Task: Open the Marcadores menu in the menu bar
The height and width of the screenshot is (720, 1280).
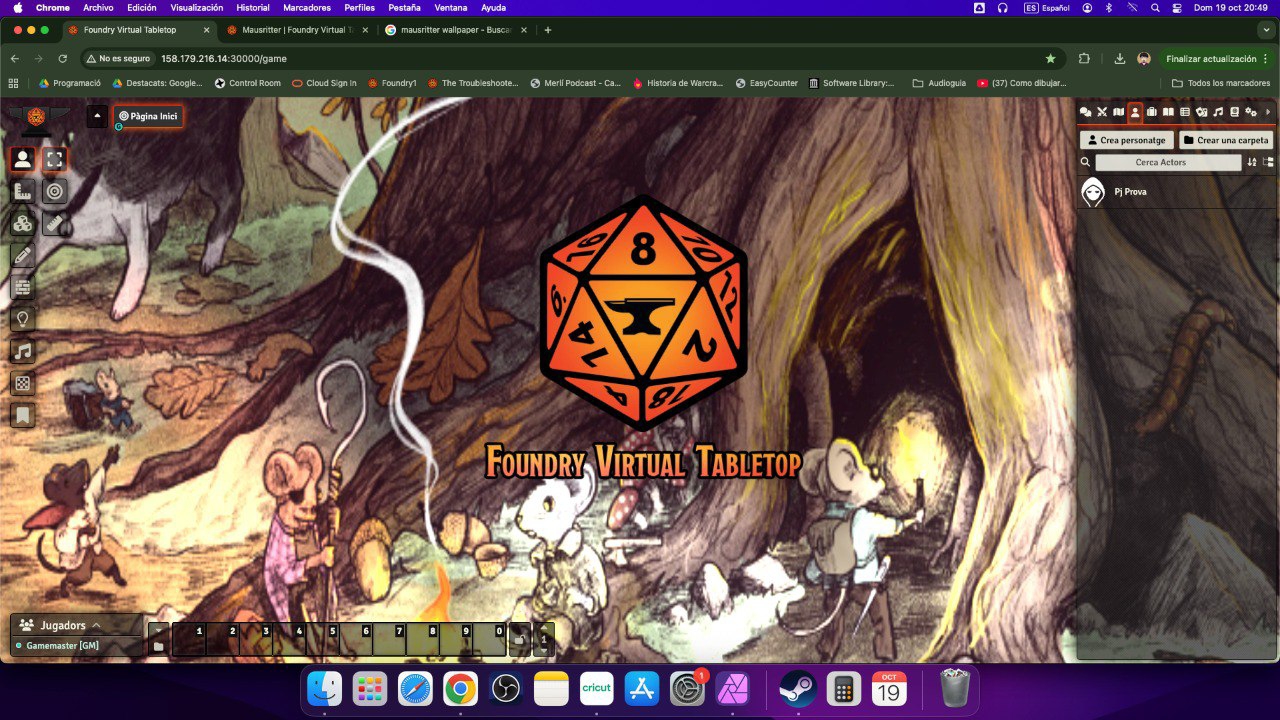Action: point(305,8)
